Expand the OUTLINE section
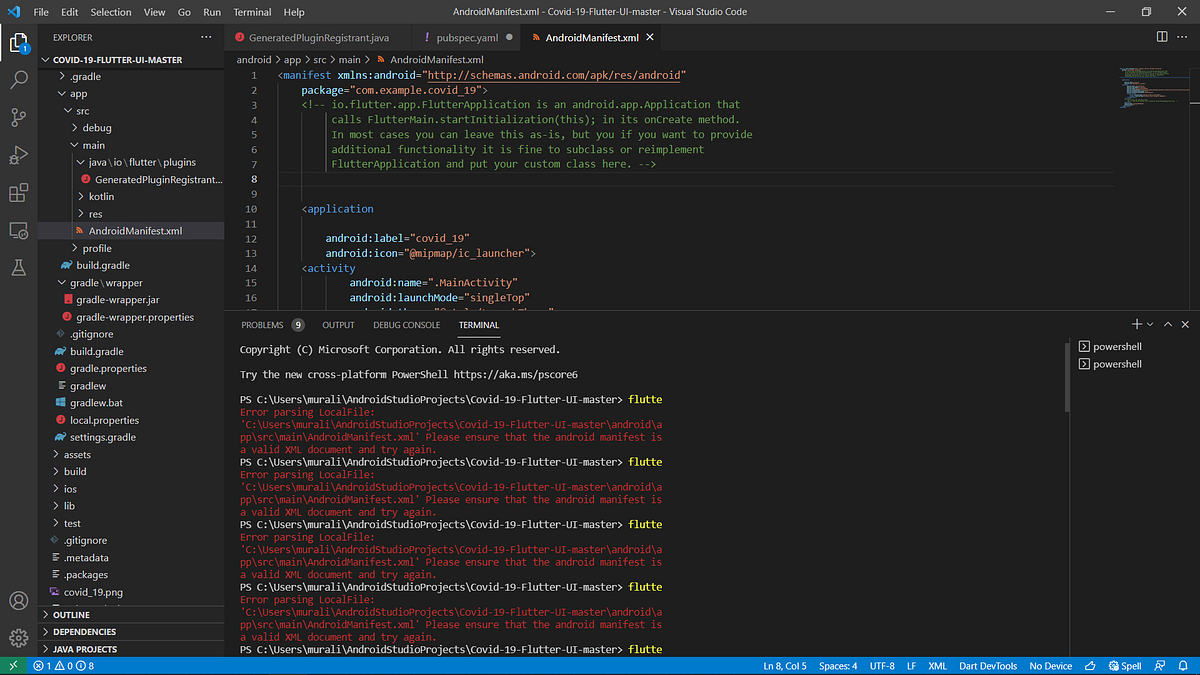This screenshot has width=1200, height=675. point(70,614)
